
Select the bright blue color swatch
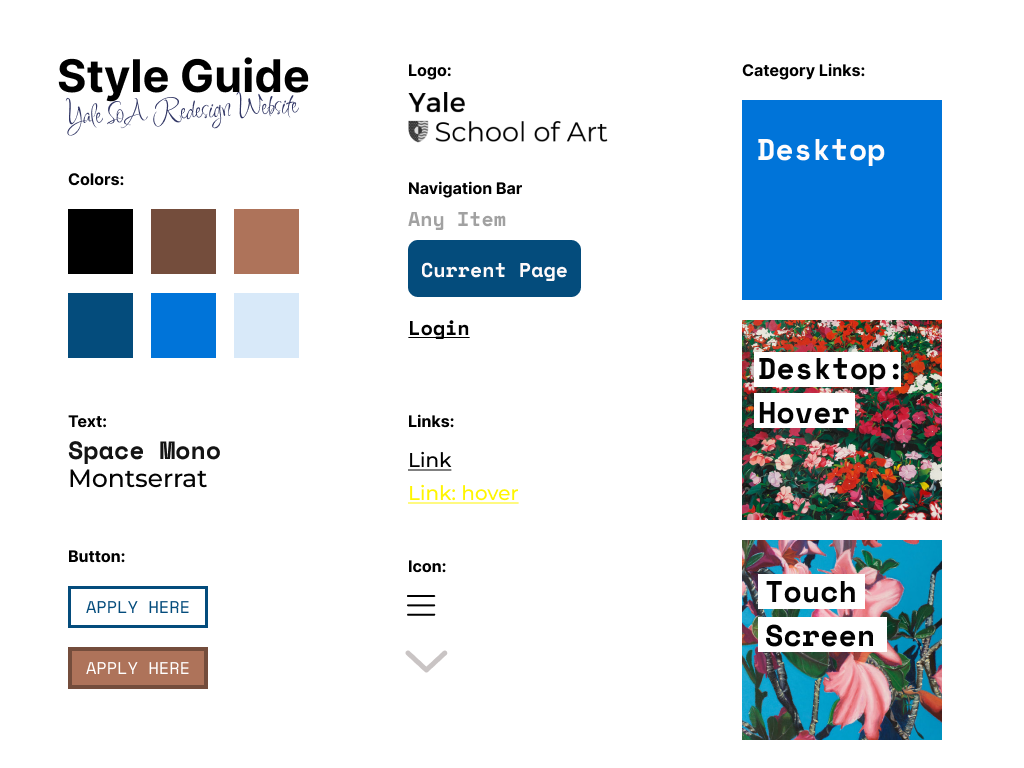[x=184, y=325]
